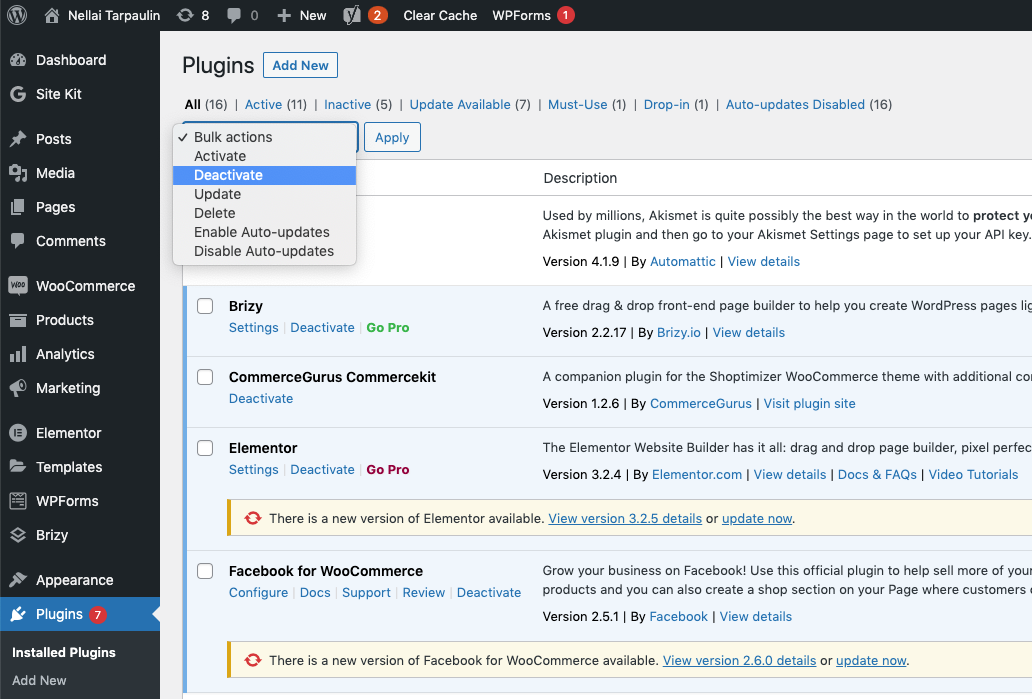Choose Deactivate from bulk actions list
1032x699 pixels.
(x=264, y=175)
